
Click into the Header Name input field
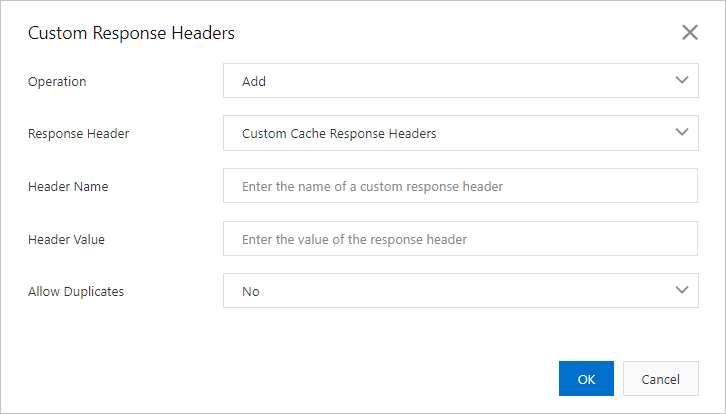(x=460, y=186)
